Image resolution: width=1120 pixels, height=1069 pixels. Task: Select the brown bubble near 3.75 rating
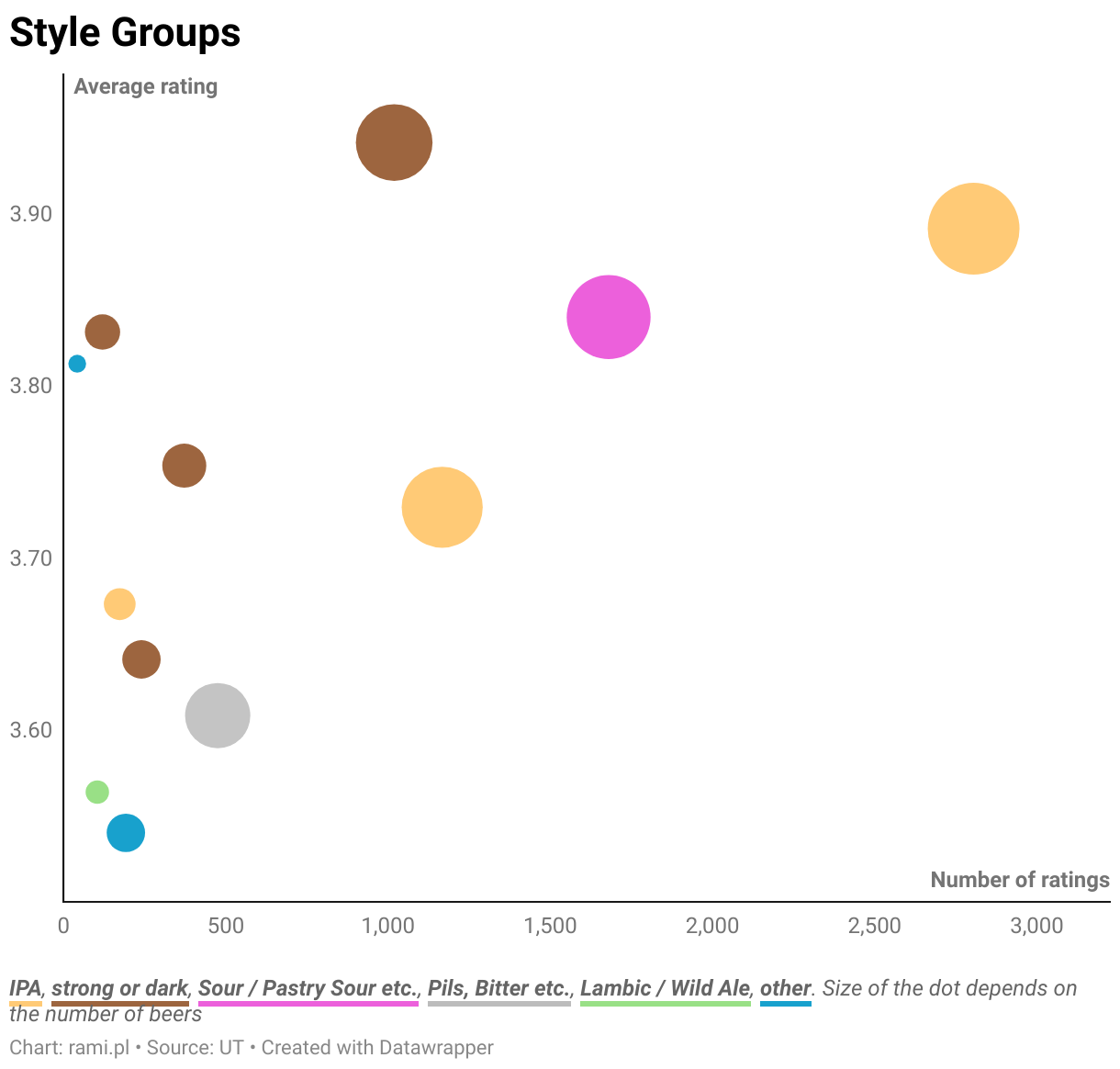[x=184, y=466]
